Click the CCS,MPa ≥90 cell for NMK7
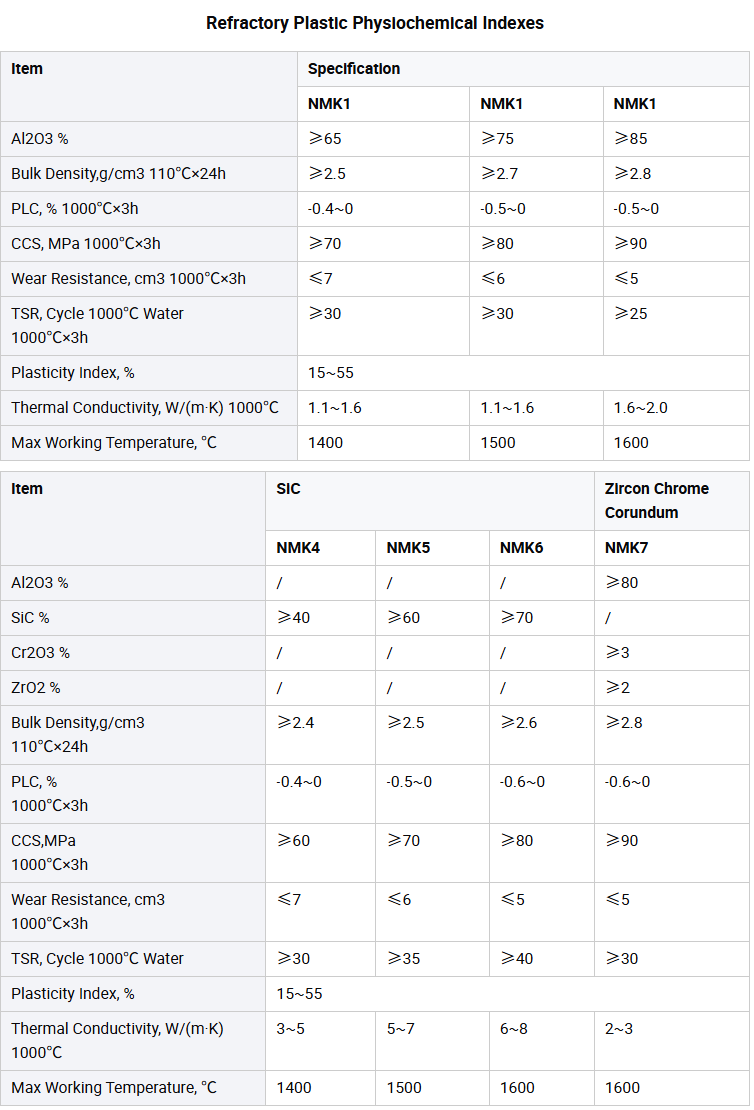754x1110 pixels. 672,852
